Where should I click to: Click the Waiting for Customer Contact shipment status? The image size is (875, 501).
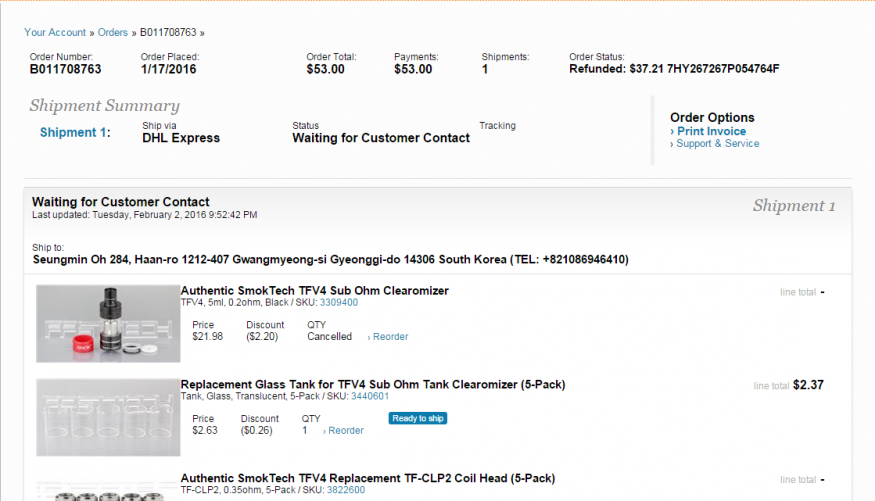pyautogui.click(x=381, y=138)
